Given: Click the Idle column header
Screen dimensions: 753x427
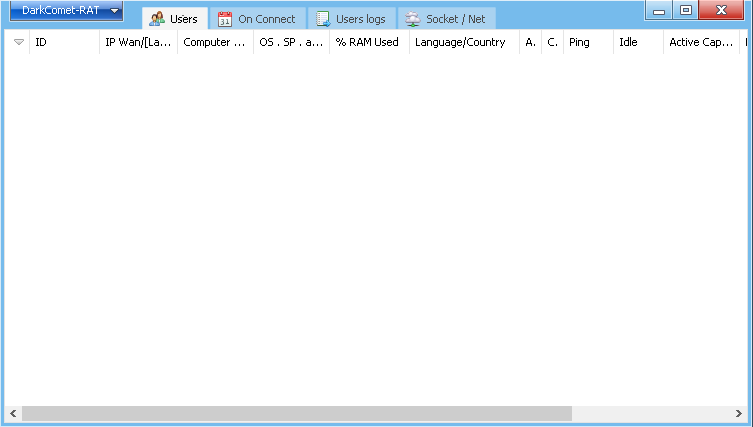Looking at the screenshot, I should (638, 43).
